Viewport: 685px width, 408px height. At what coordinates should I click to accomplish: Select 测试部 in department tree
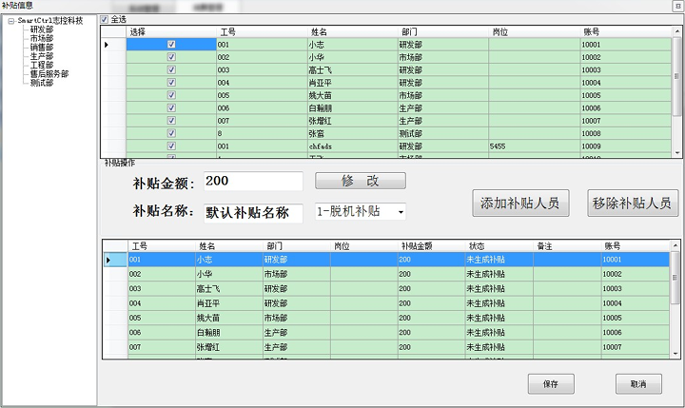coord(42,83)
